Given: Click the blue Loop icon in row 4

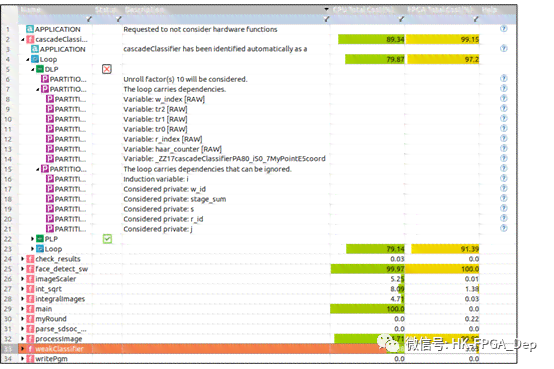Looking at the screenshot, I should coord(35,59).
